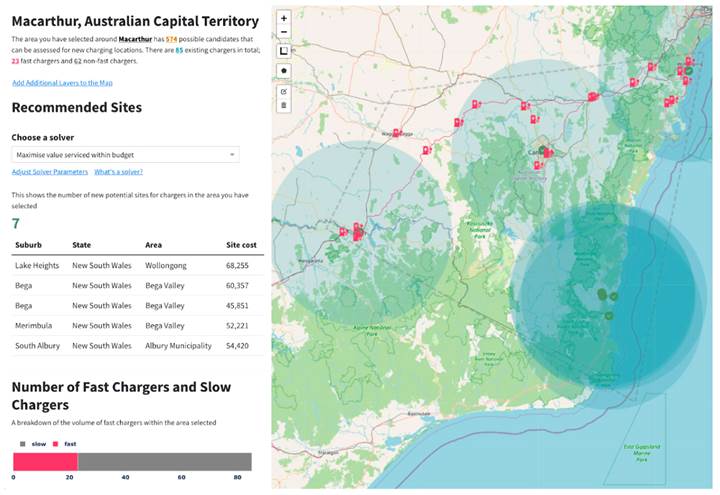Click the grey slow chargers bar segment
Viewport: 720px width, 495px height.
click(x=164, y=461)
